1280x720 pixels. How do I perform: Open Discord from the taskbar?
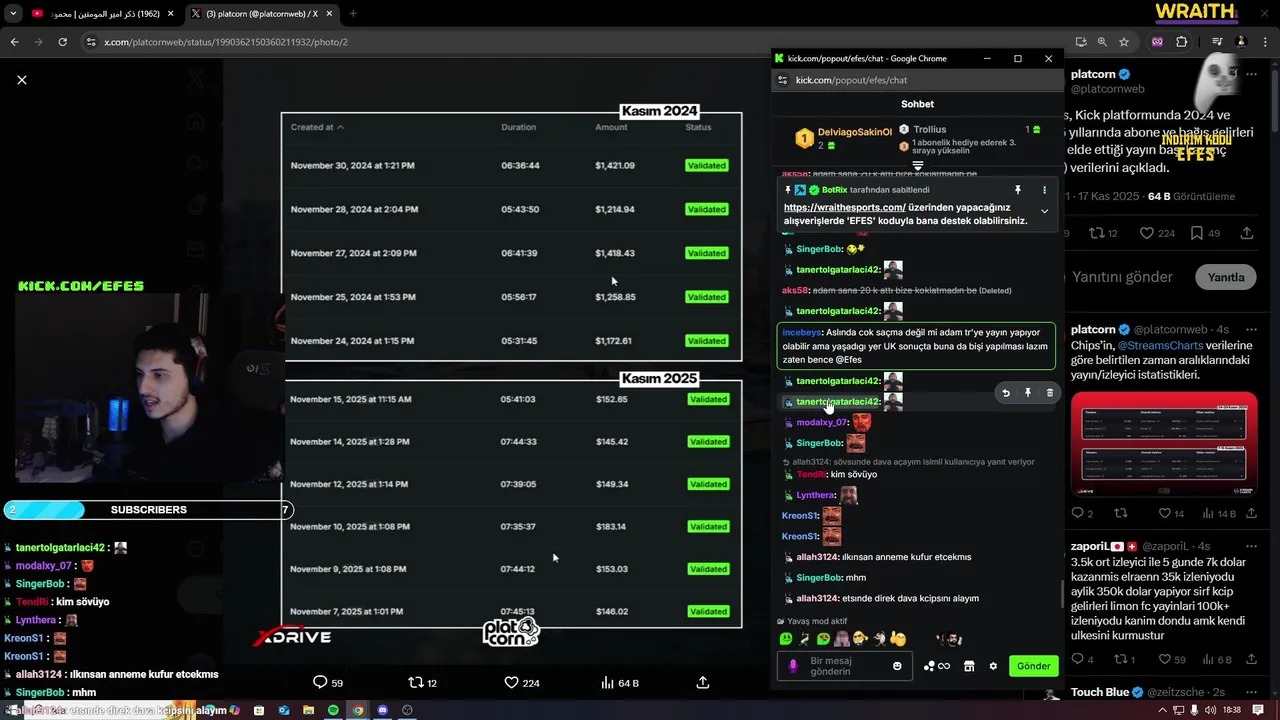pos(382,710)
